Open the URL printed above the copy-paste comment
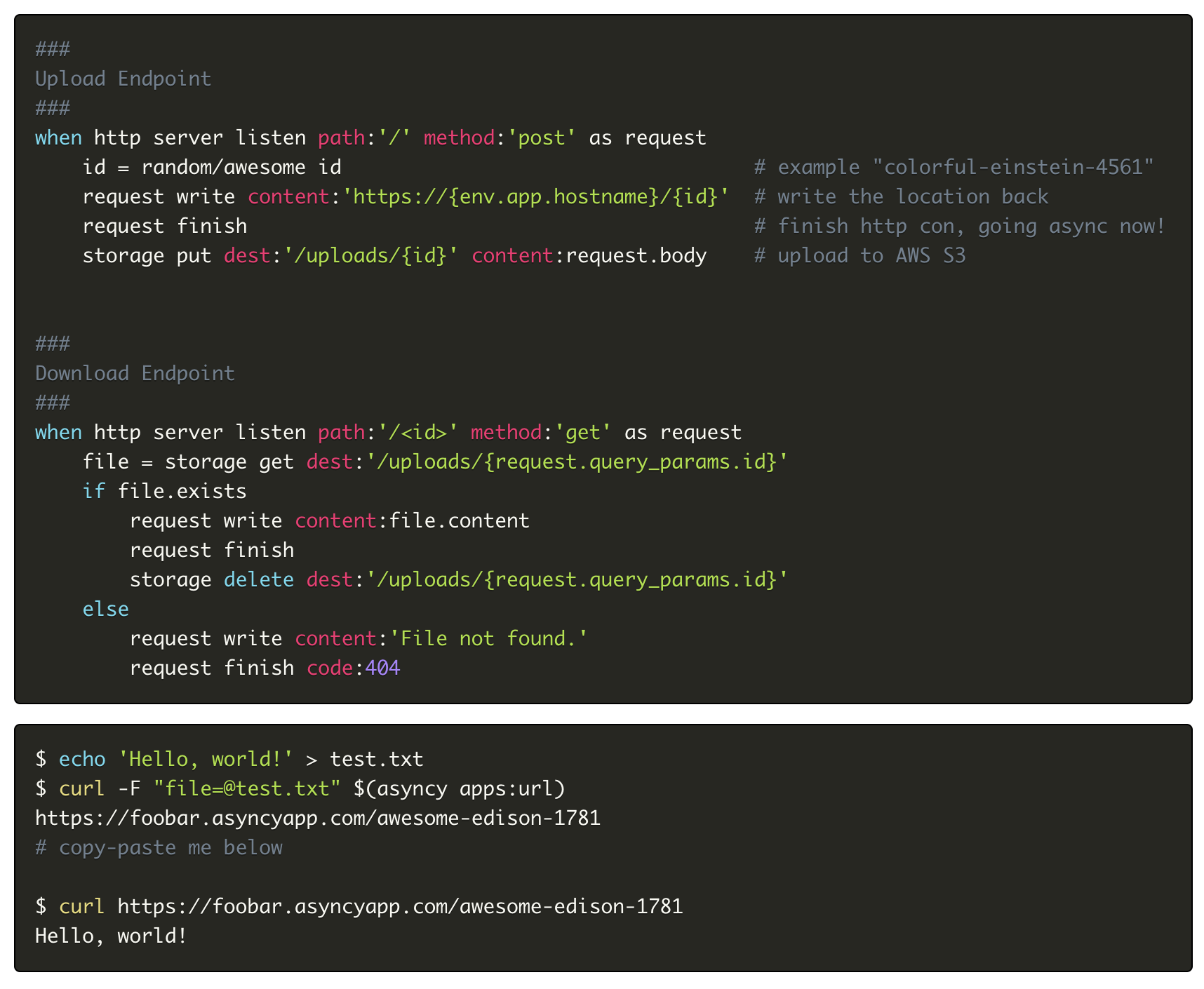The height and width of the screenshot is (989, 1204). [x=318, y=818]
